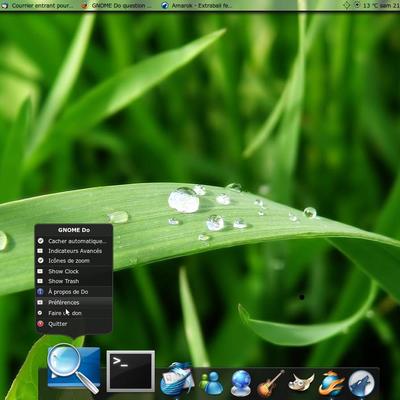Launch Firefox from the dock
This screenshot has height=400, width=400.
click(x=331, y=383)
